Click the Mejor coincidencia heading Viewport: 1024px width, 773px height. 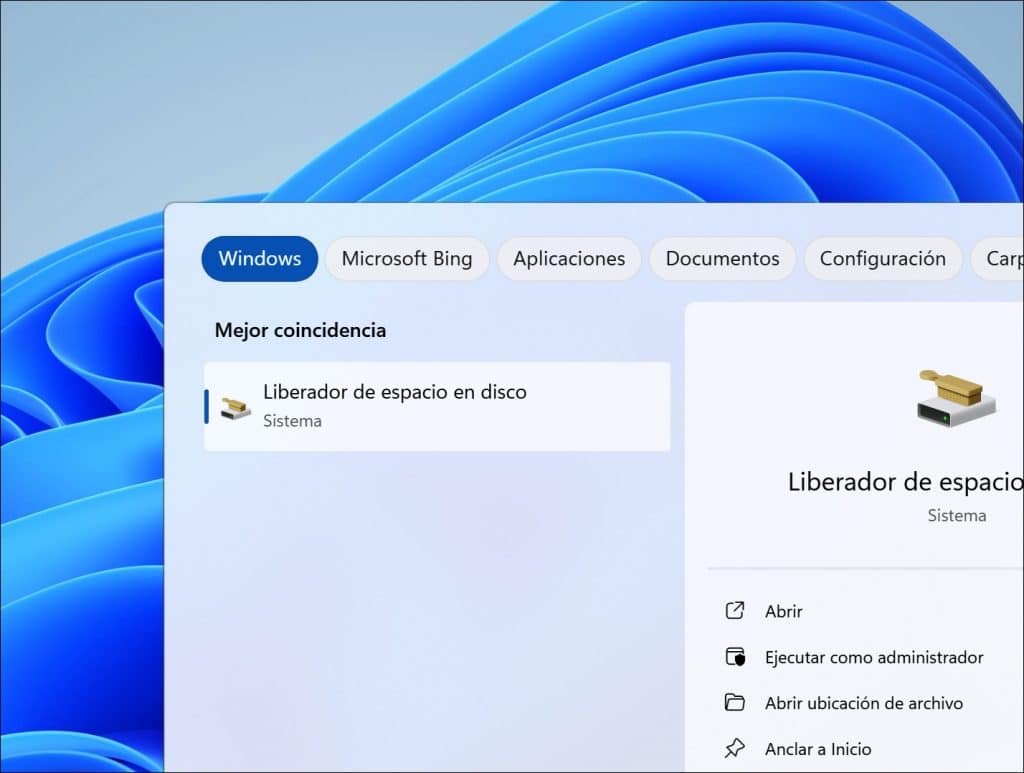pyautogui.click(x=300, y=330)
